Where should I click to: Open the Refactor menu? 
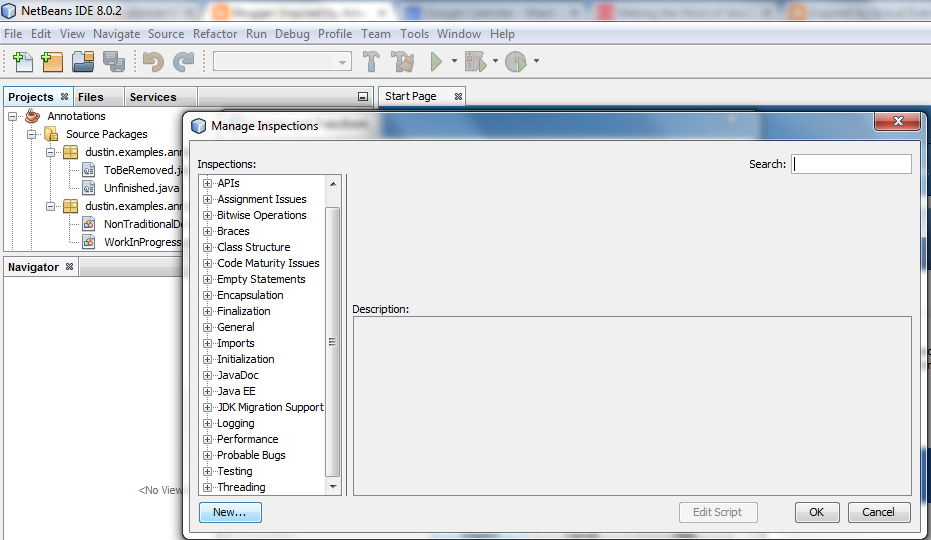(x=215, y=34)
